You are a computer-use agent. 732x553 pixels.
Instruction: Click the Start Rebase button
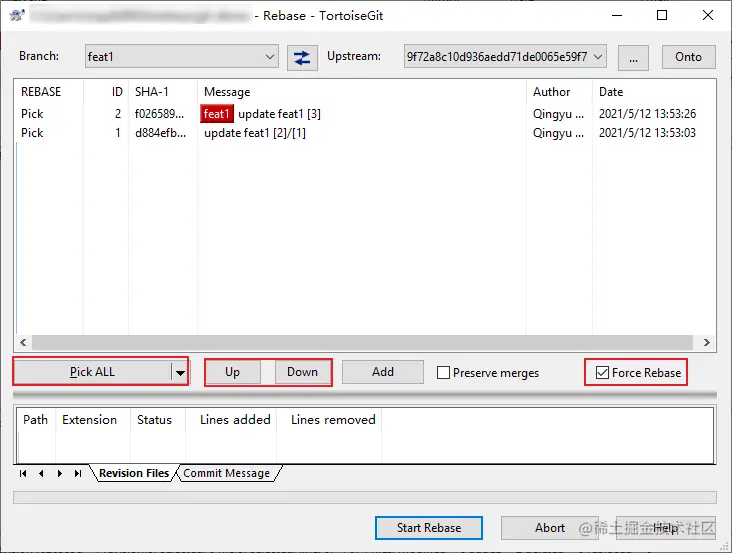tap(429, 528)
